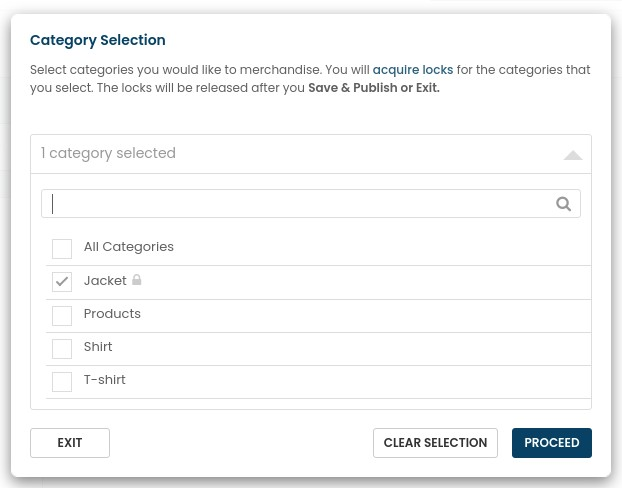
Task: Select the Shirt category row label
Action: click(x=98, y=347)
